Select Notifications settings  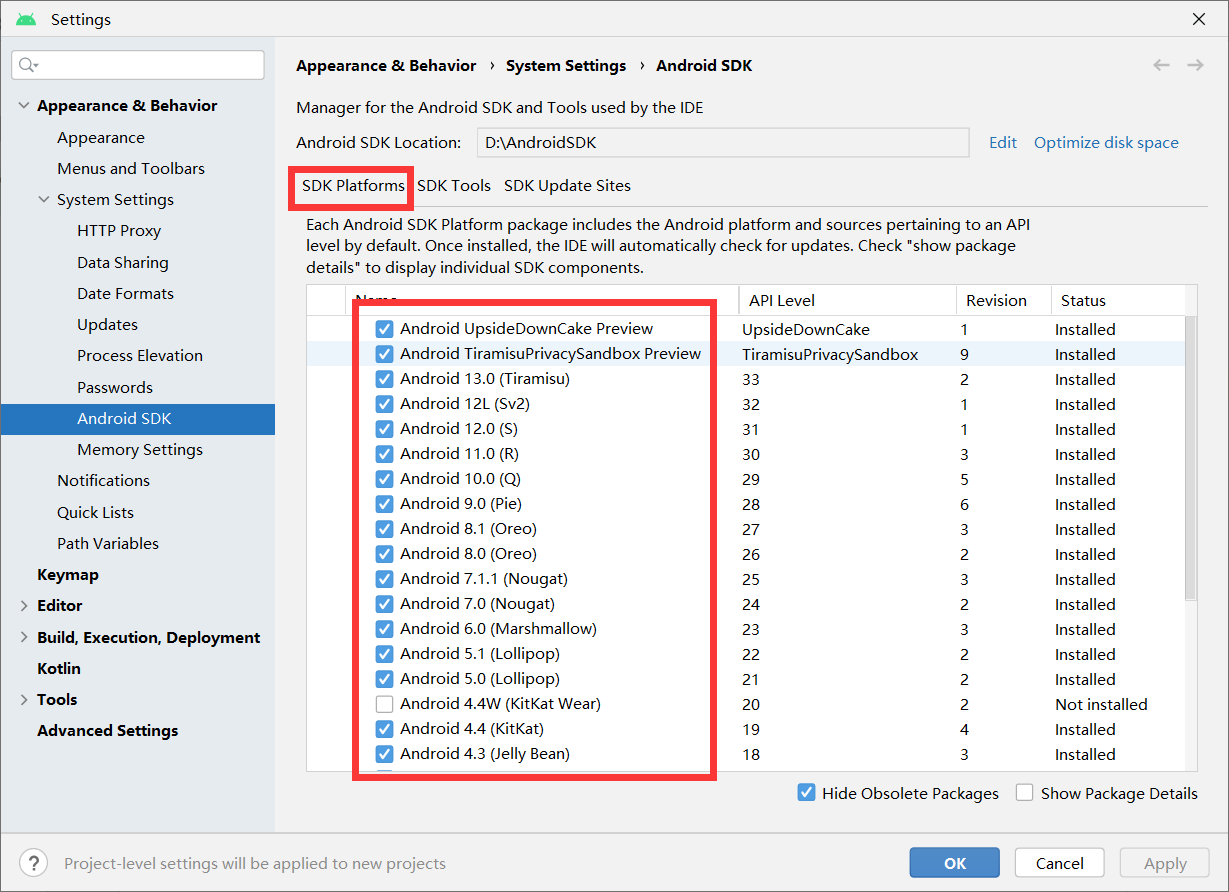coord(104,481)
